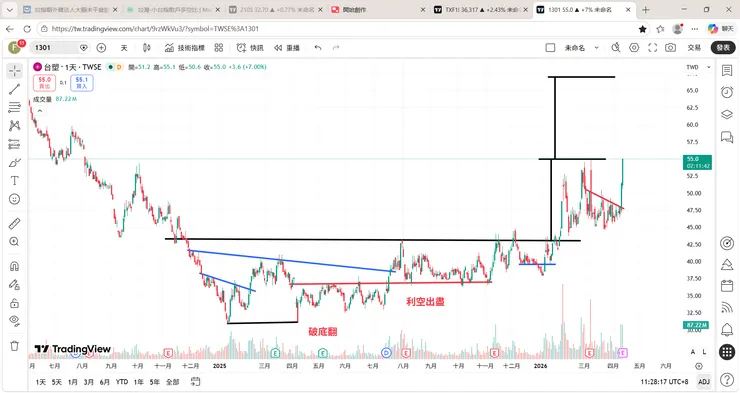Open the hotlists target icon panel
740x393 pixels.
[x=727, y=243]
